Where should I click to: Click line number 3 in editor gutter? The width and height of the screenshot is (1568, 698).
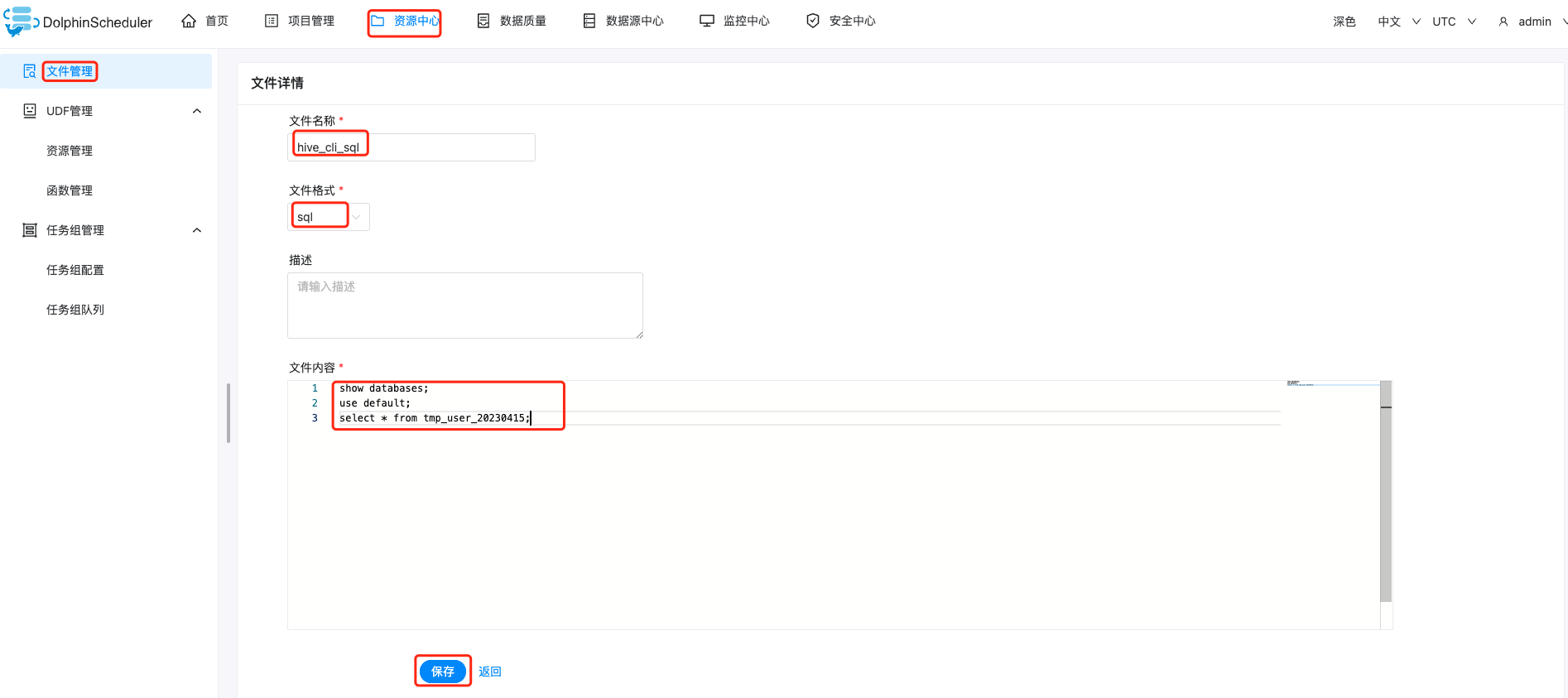click(x=315, y=418)
